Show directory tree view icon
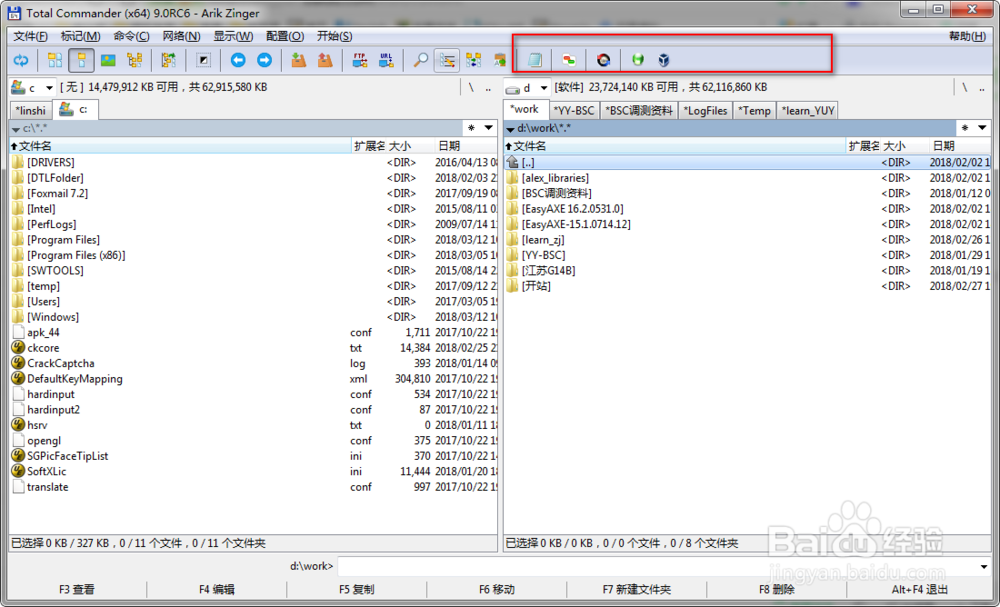The width and height of the screenshot is (1000, 607). pyautogui.click(x=134, y=61)
